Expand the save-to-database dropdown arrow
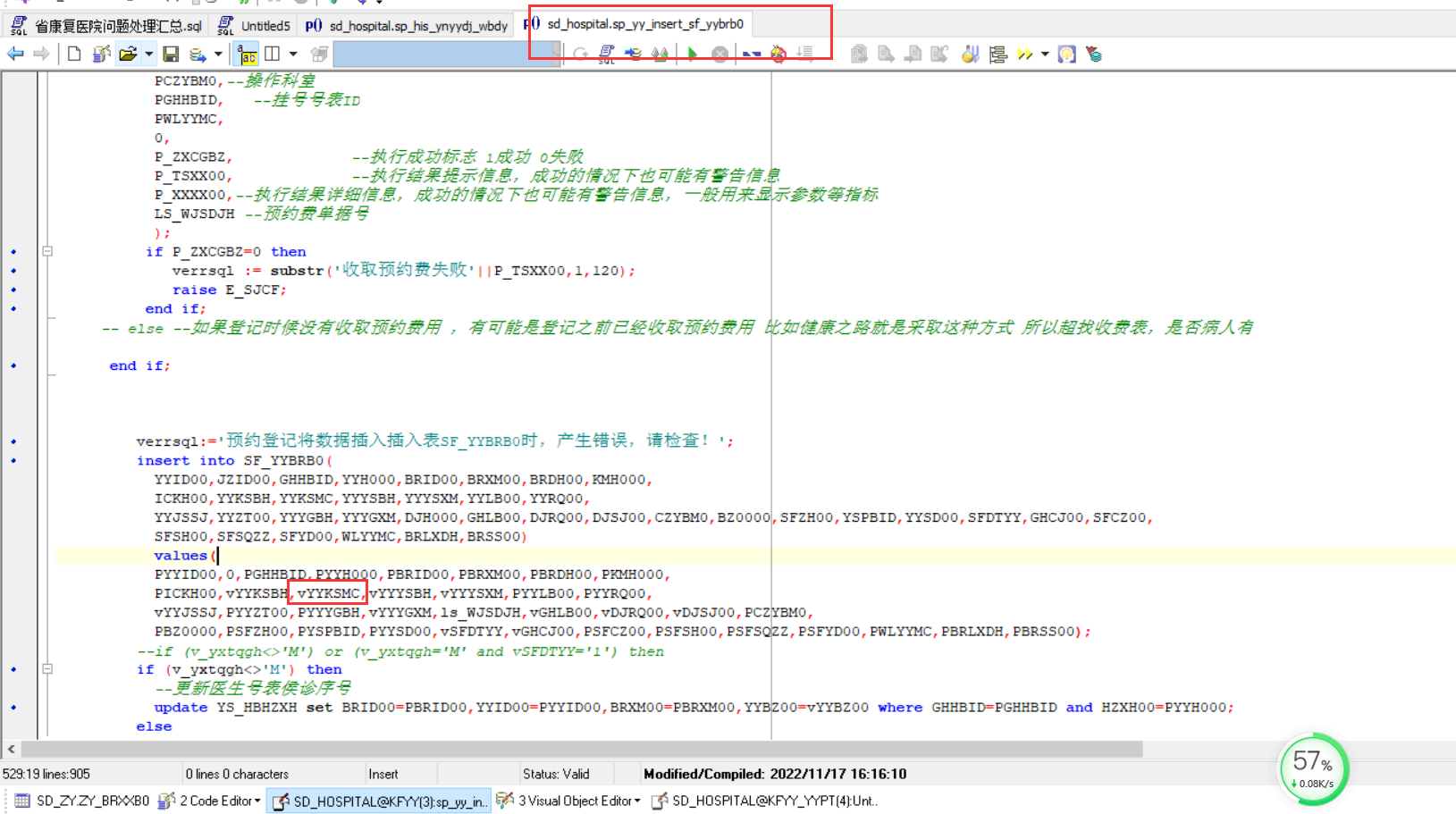Screen dimensions: 1456x814 click(218, 55)
